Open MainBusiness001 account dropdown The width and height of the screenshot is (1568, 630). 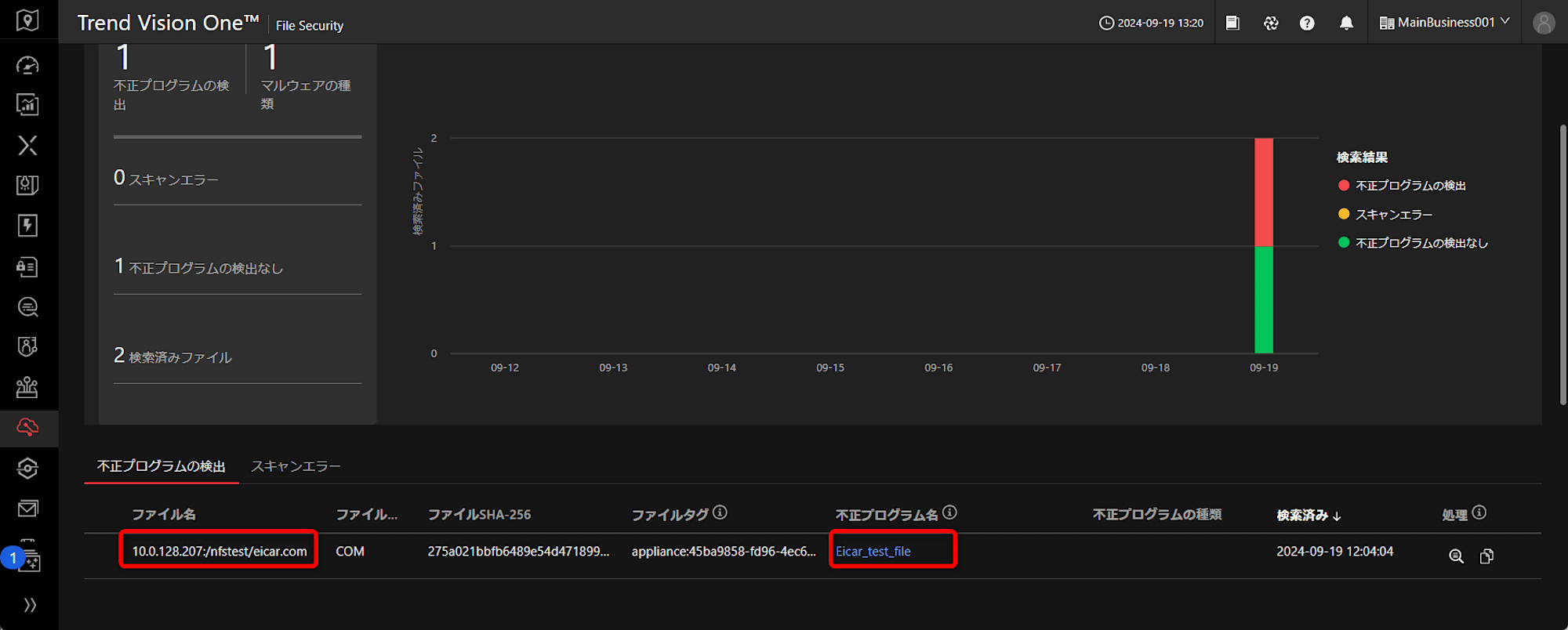(1444, 23)
